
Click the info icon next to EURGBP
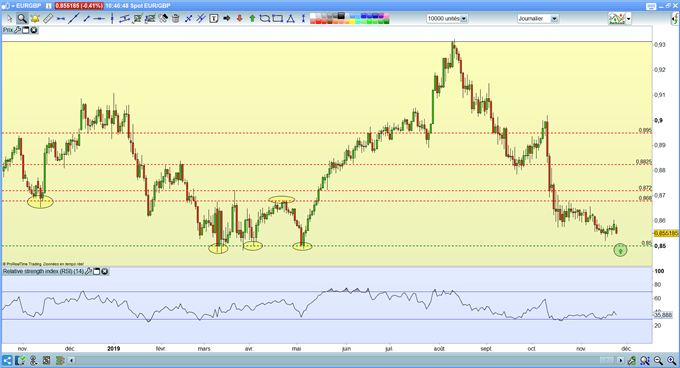[x=49, y=6]
